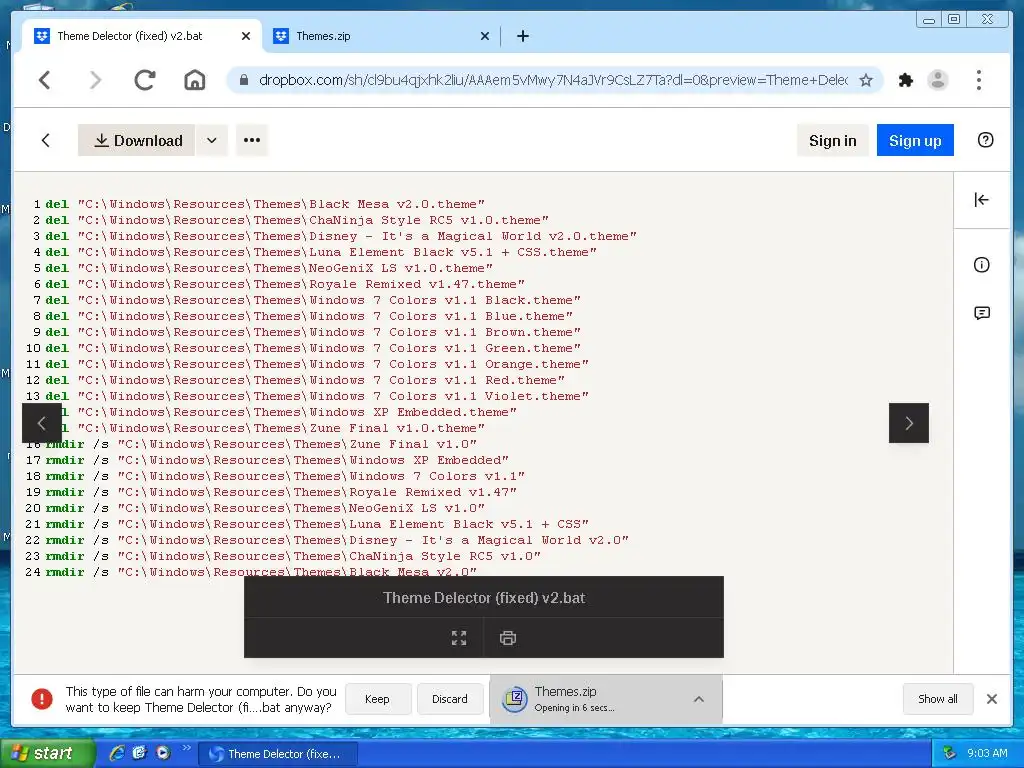Click the red download warning icon
Viewport: 1024px width, 768px height.
tap(42, 699)
